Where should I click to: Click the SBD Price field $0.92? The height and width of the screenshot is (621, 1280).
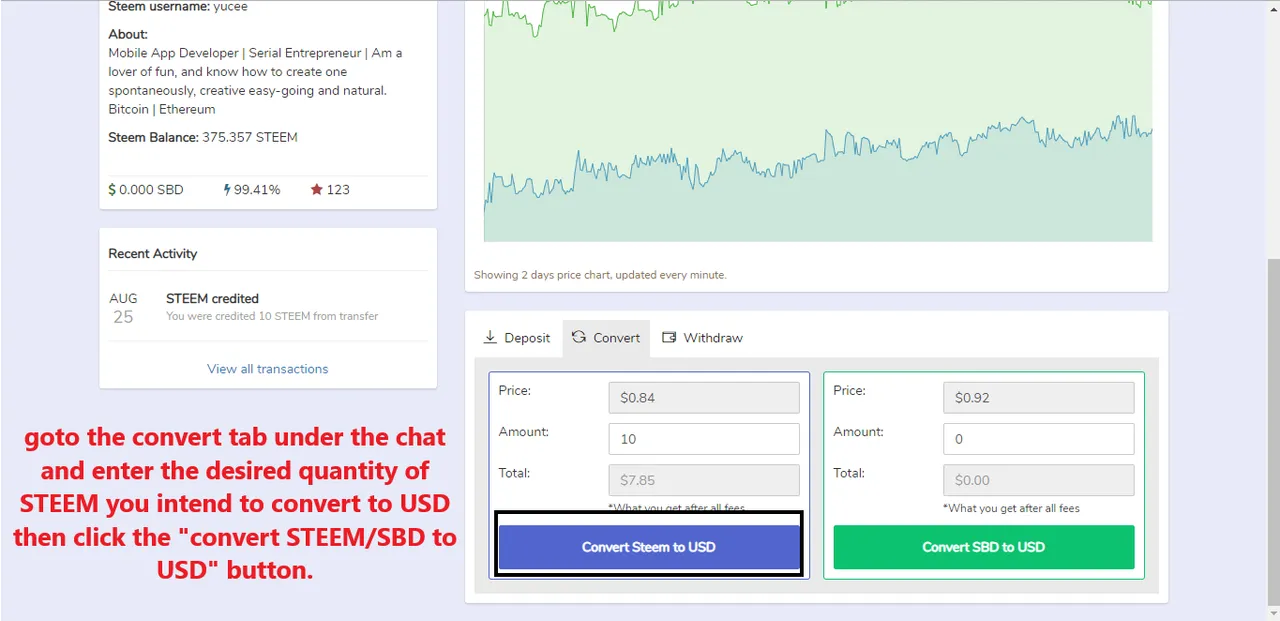coord(1039,398)
